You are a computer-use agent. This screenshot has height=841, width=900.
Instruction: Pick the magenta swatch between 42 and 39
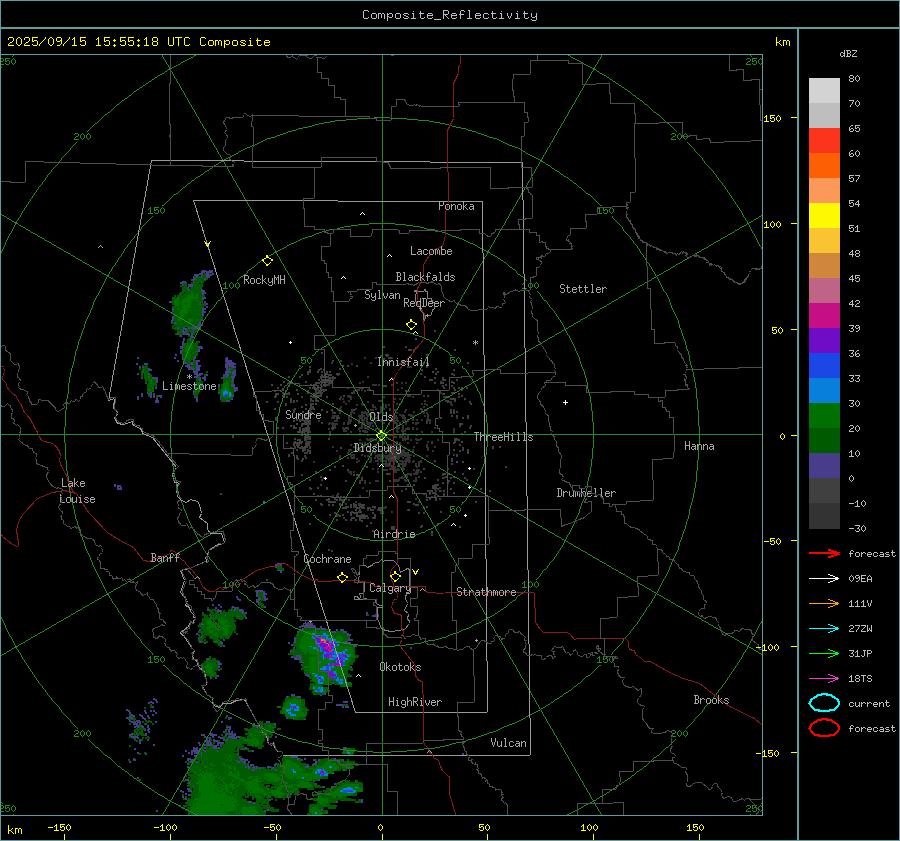pos(824,316)
